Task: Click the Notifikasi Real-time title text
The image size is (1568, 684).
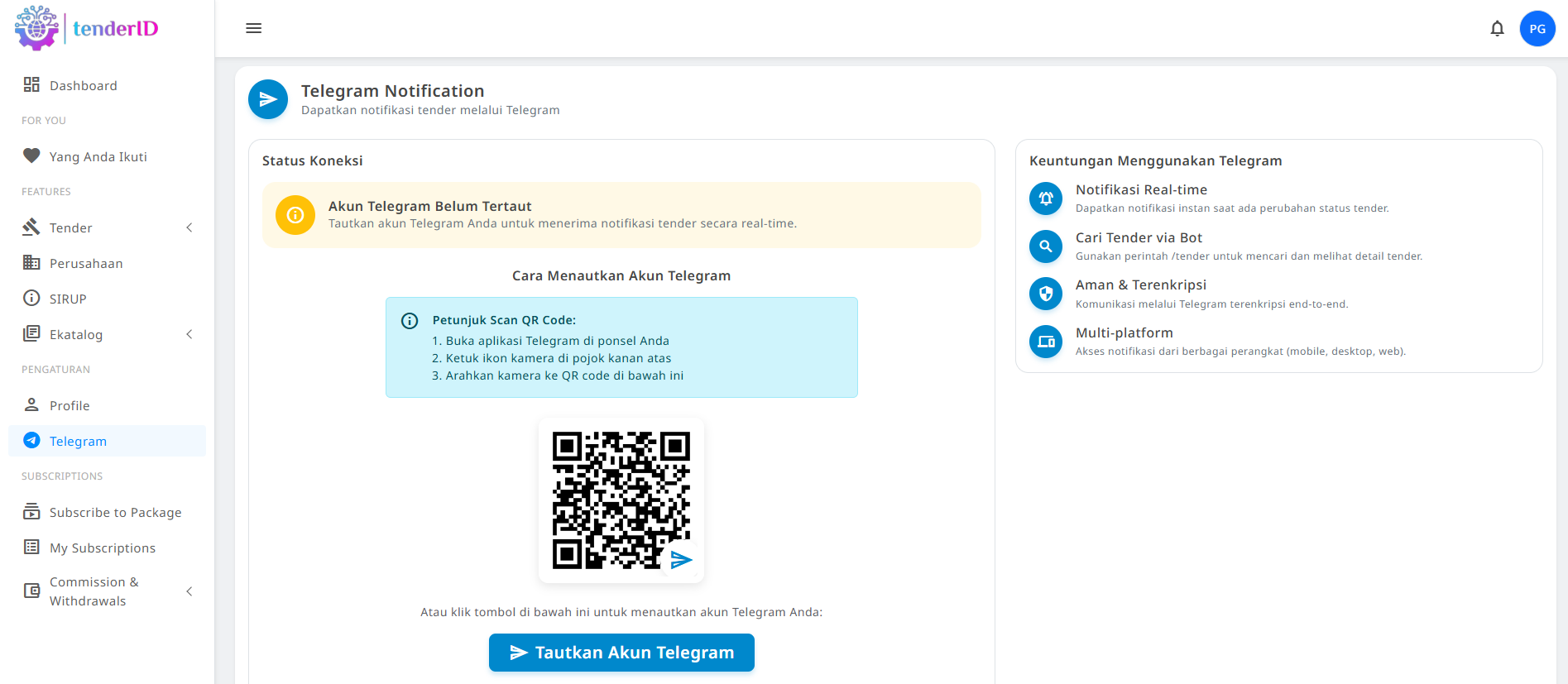Action: click(1141, 189)
